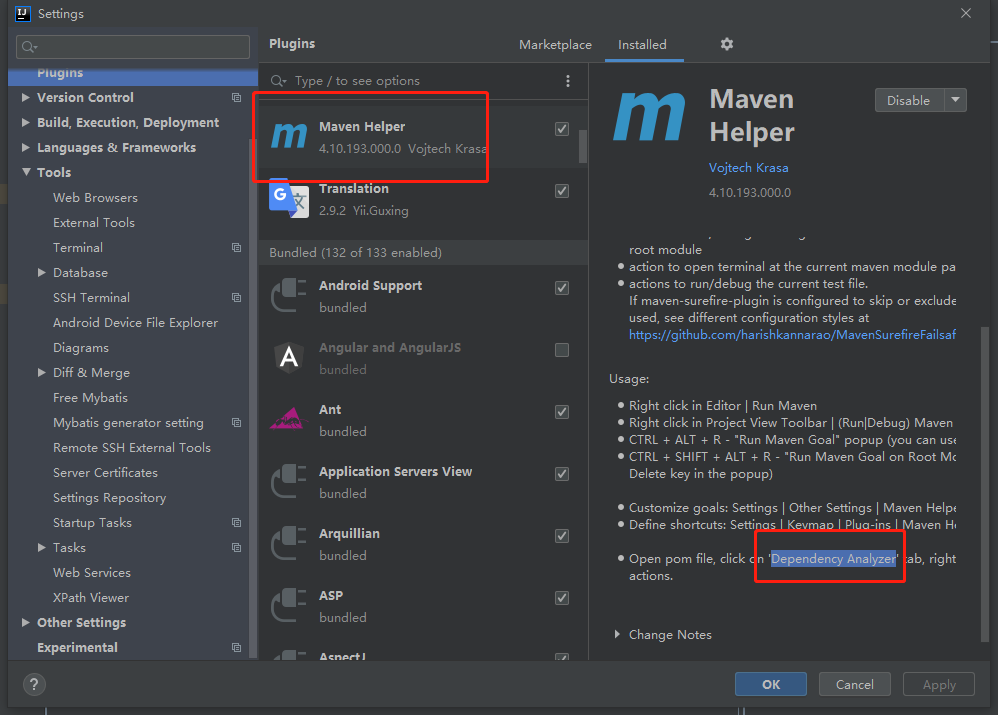The width and height of the screenshot is (998, 715).
Task: Collapse the Tools tree node
Action: coord(26,172)
